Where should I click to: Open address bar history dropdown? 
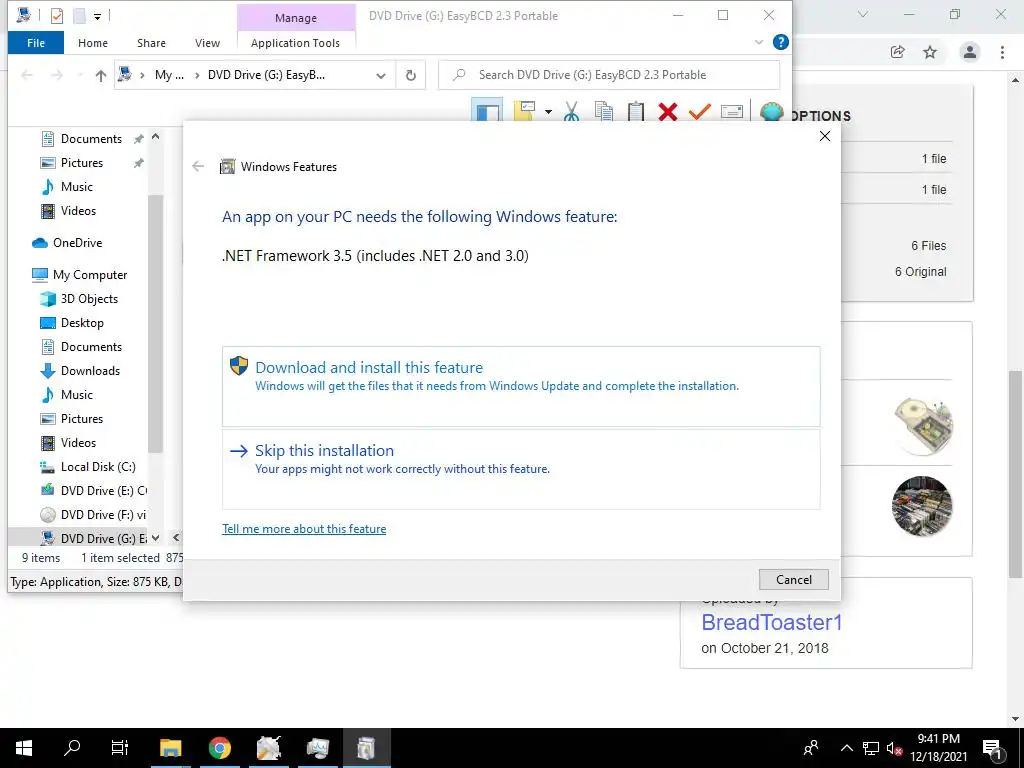click(381, 75)
